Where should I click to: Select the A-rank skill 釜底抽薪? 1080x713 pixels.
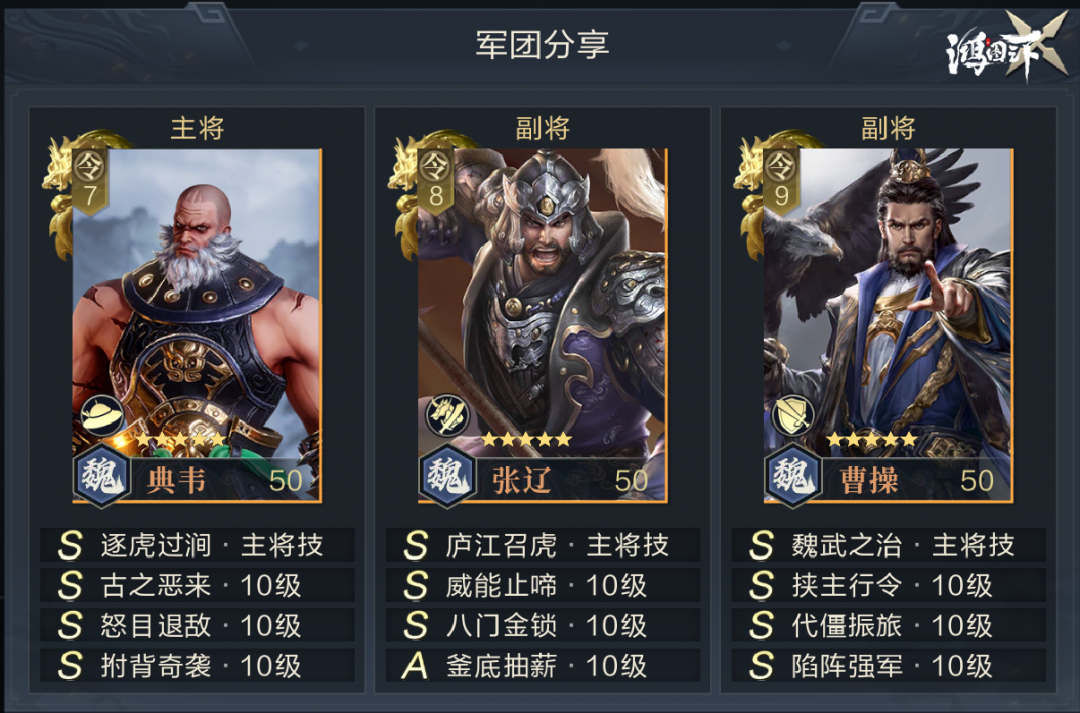[x=543, y=665]
